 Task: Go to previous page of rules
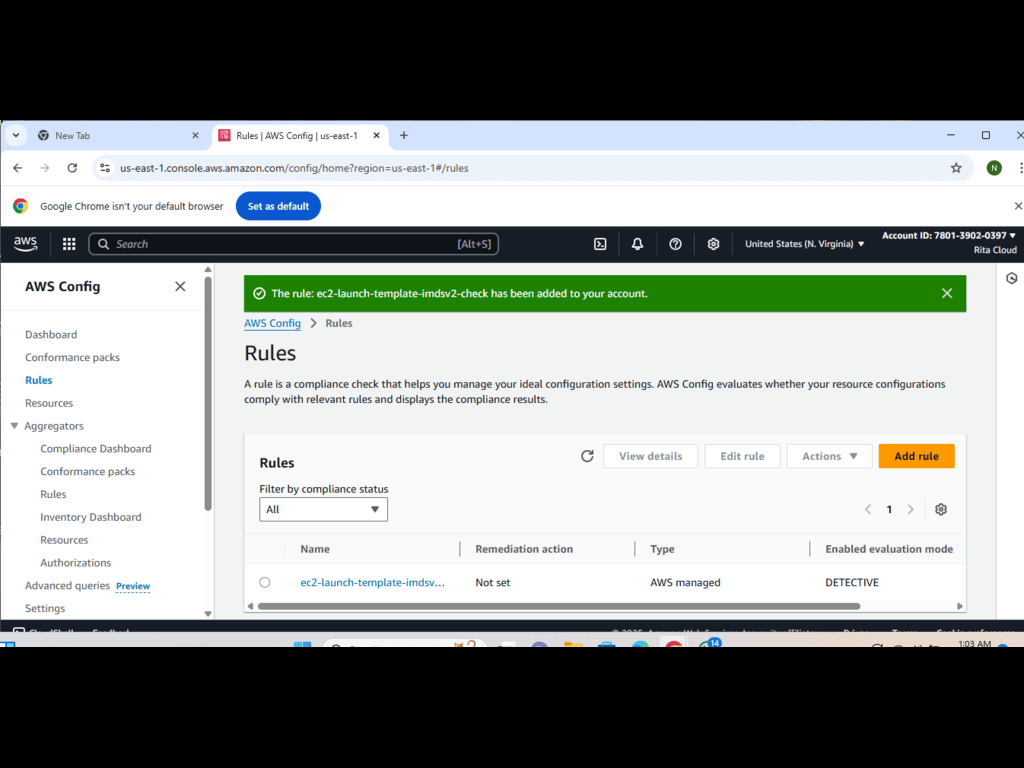pos(868,509)
